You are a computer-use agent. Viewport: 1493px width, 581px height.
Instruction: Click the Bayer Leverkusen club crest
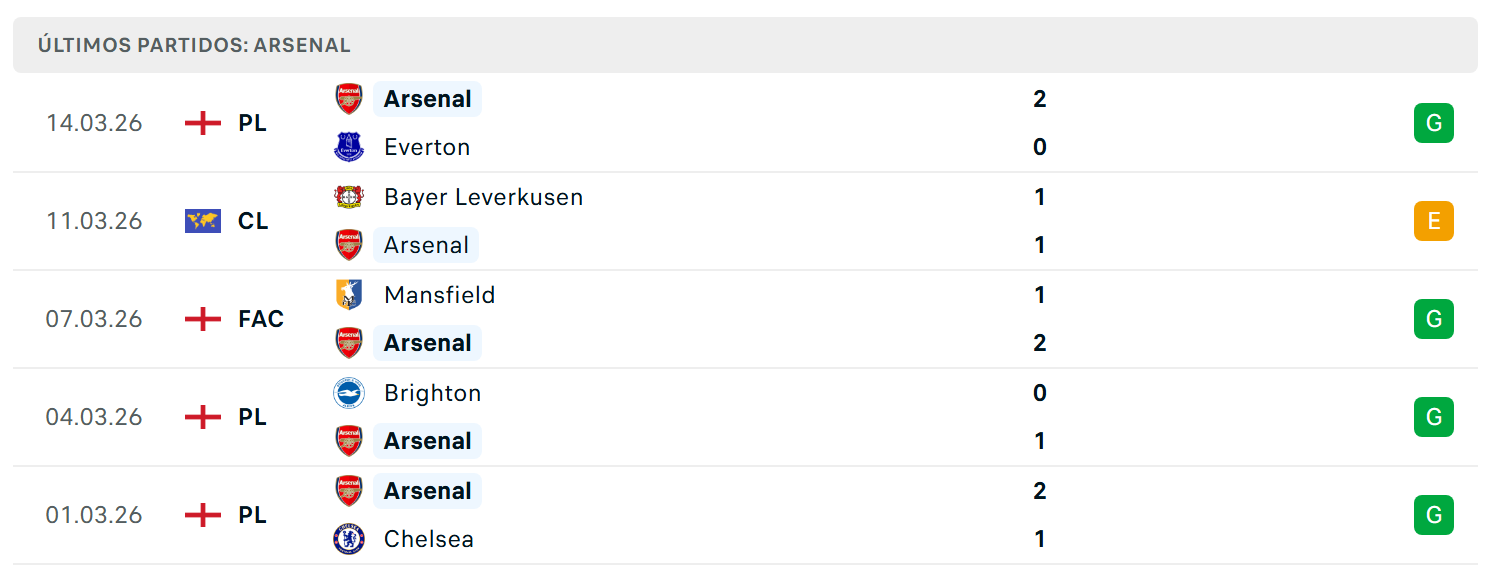[x=349, y=197]
